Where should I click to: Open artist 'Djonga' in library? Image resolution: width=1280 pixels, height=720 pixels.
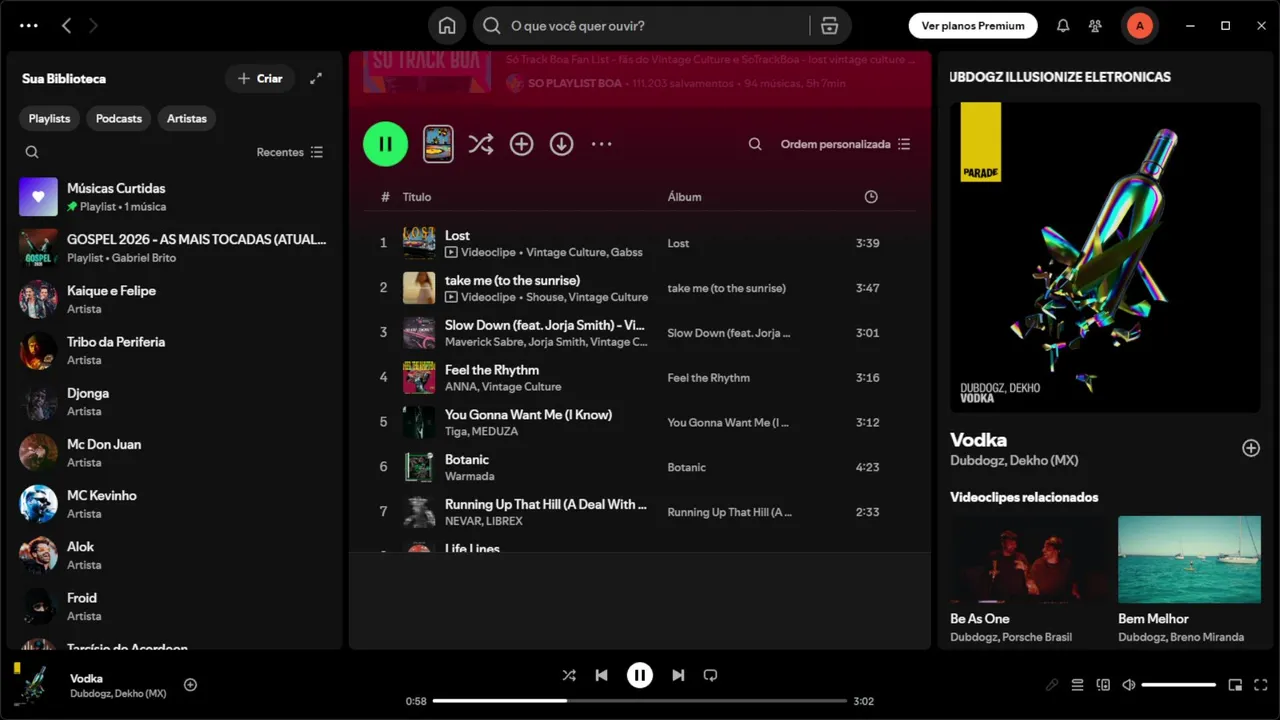click(175, 402)
